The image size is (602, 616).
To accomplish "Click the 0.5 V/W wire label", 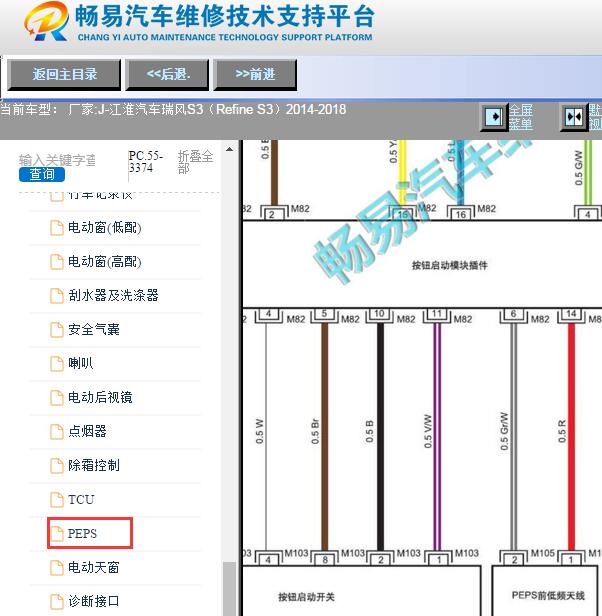I will pos(428,431).
